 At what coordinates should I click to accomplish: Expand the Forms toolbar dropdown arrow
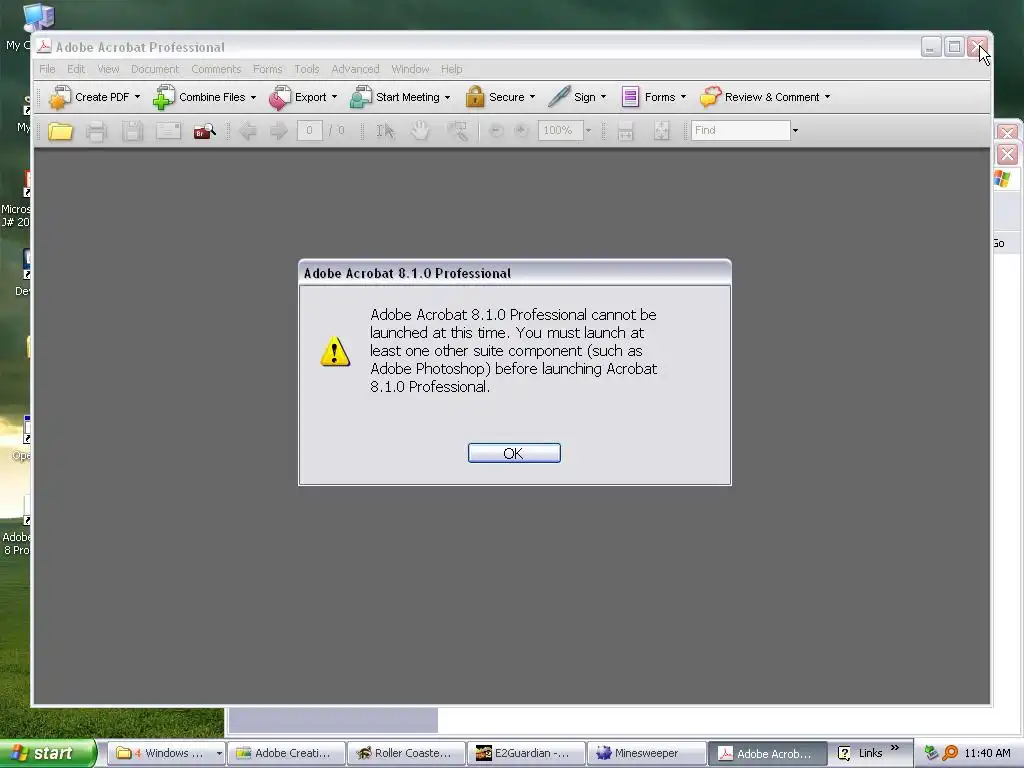pos(683,97)
